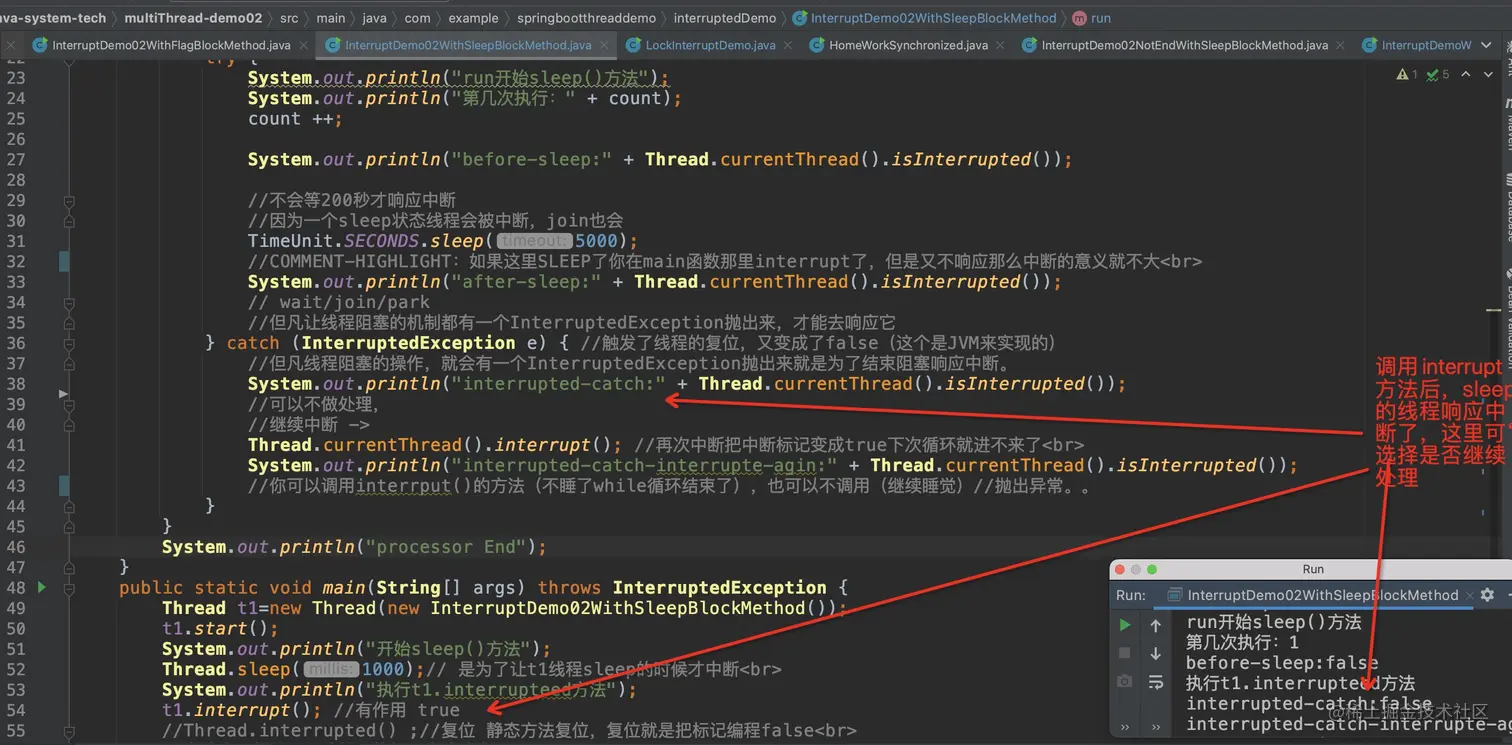Click the green zoom button of Run window
1512x745 pixels.
point(1151,569)
